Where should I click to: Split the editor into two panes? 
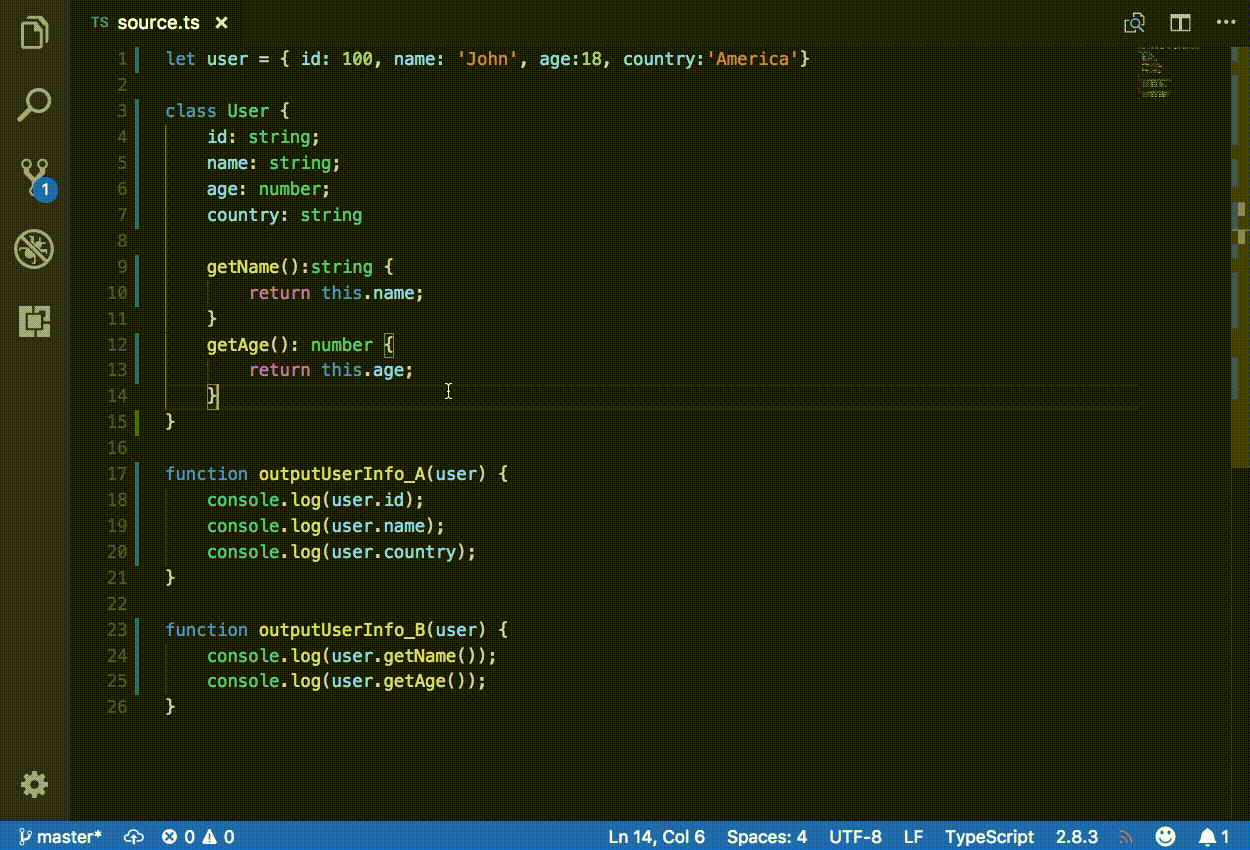pos(1180,22)
